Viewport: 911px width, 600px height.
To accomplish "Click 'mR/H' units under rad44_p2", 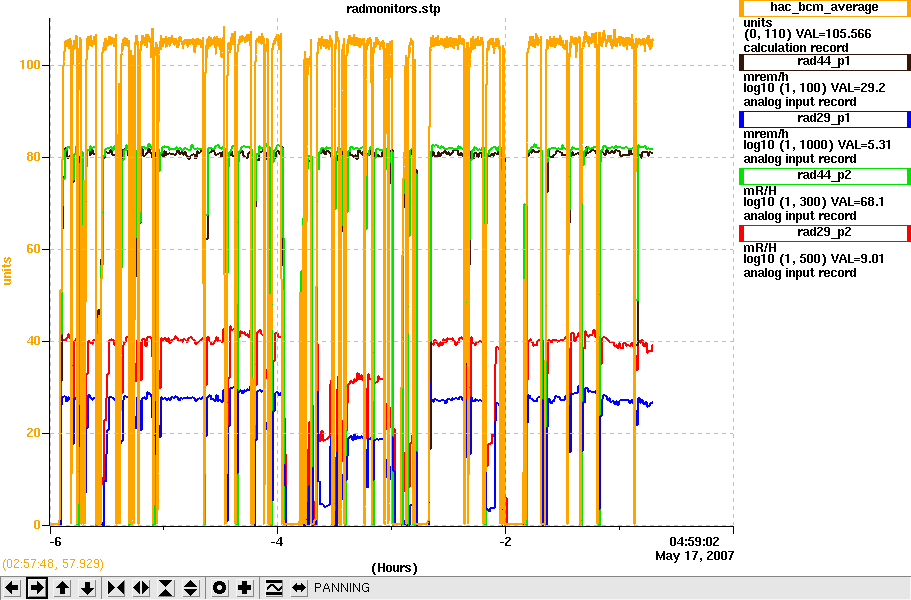I will [x=760, y=191].
